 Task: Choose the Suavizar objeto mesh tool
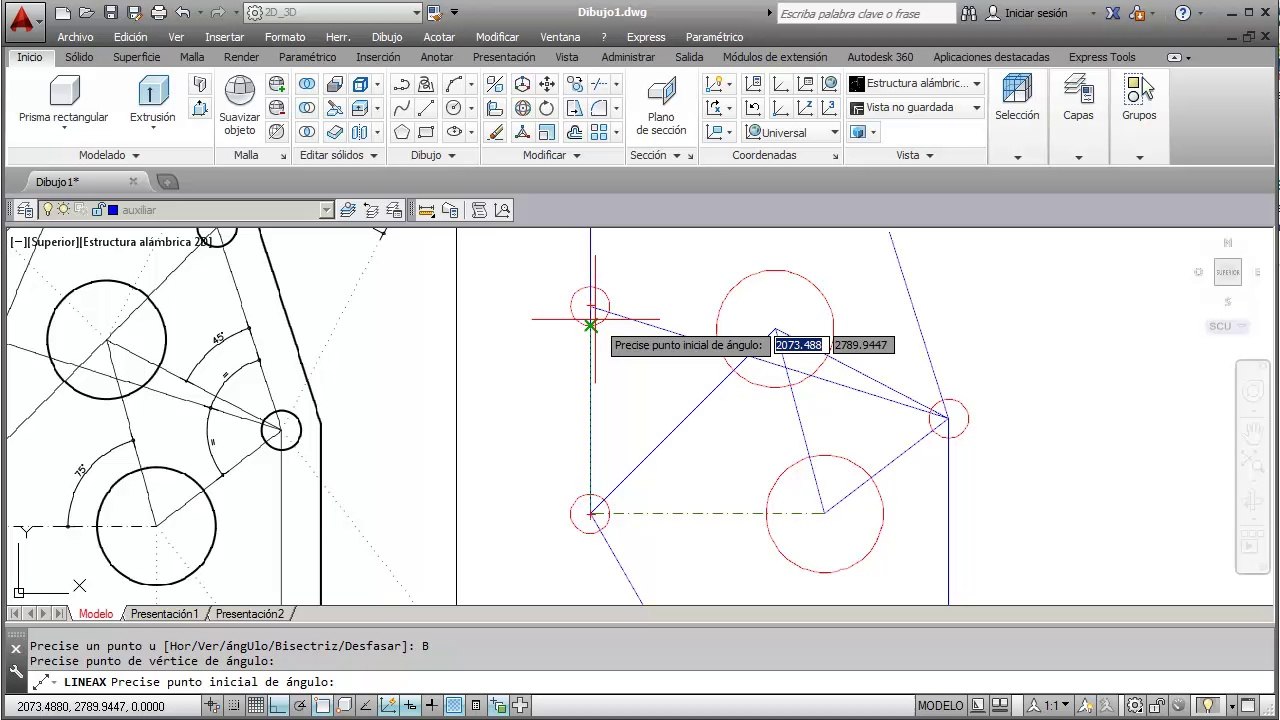[x=239, y=106]
